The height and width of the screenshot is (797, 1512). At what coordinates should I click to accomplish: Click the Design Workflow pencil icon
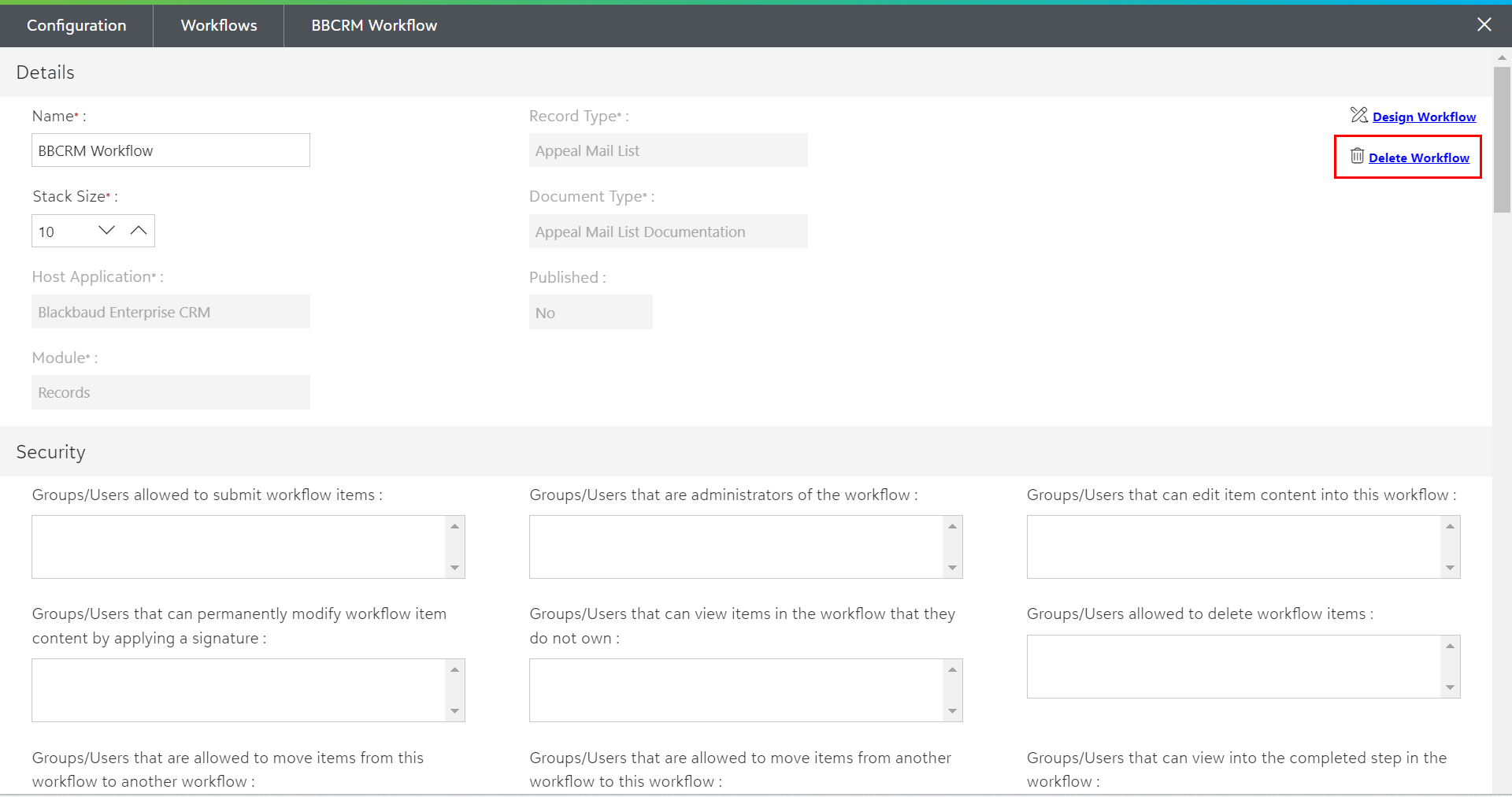(1358, 115)
